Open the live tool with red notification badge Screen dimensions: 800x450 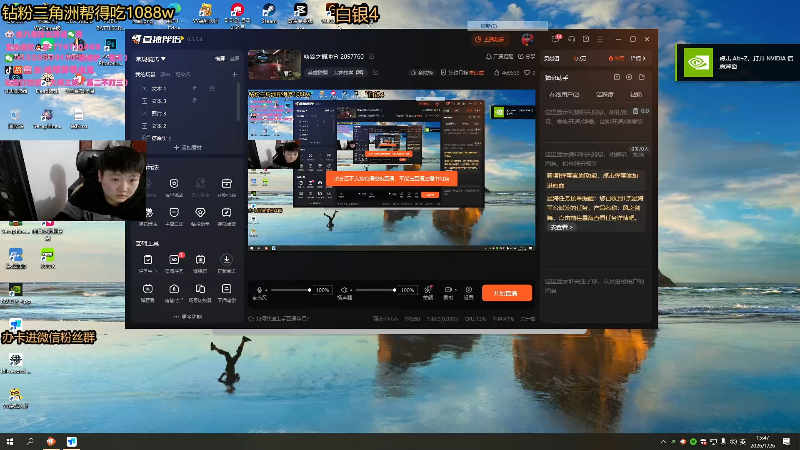click(174, 260)
